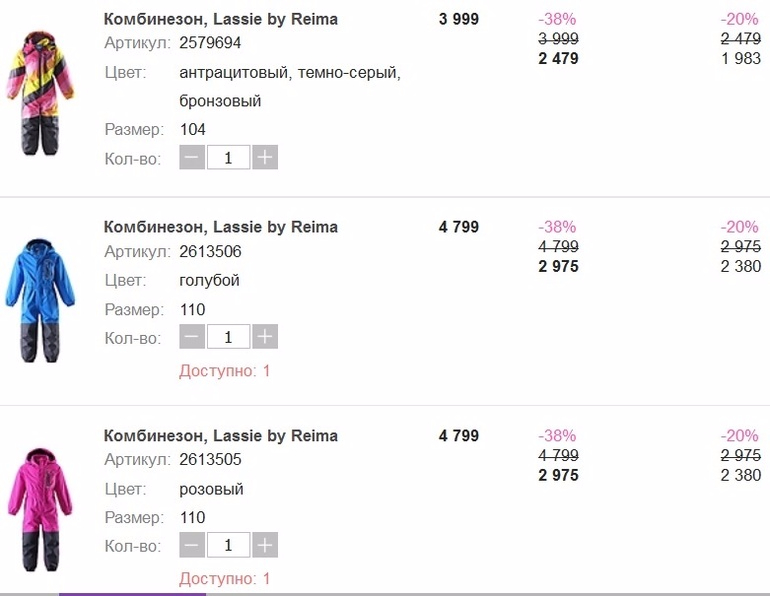Viewport: 770px width, 596px height.
Task: Click article number 2613506
Action: click(210, 252)
